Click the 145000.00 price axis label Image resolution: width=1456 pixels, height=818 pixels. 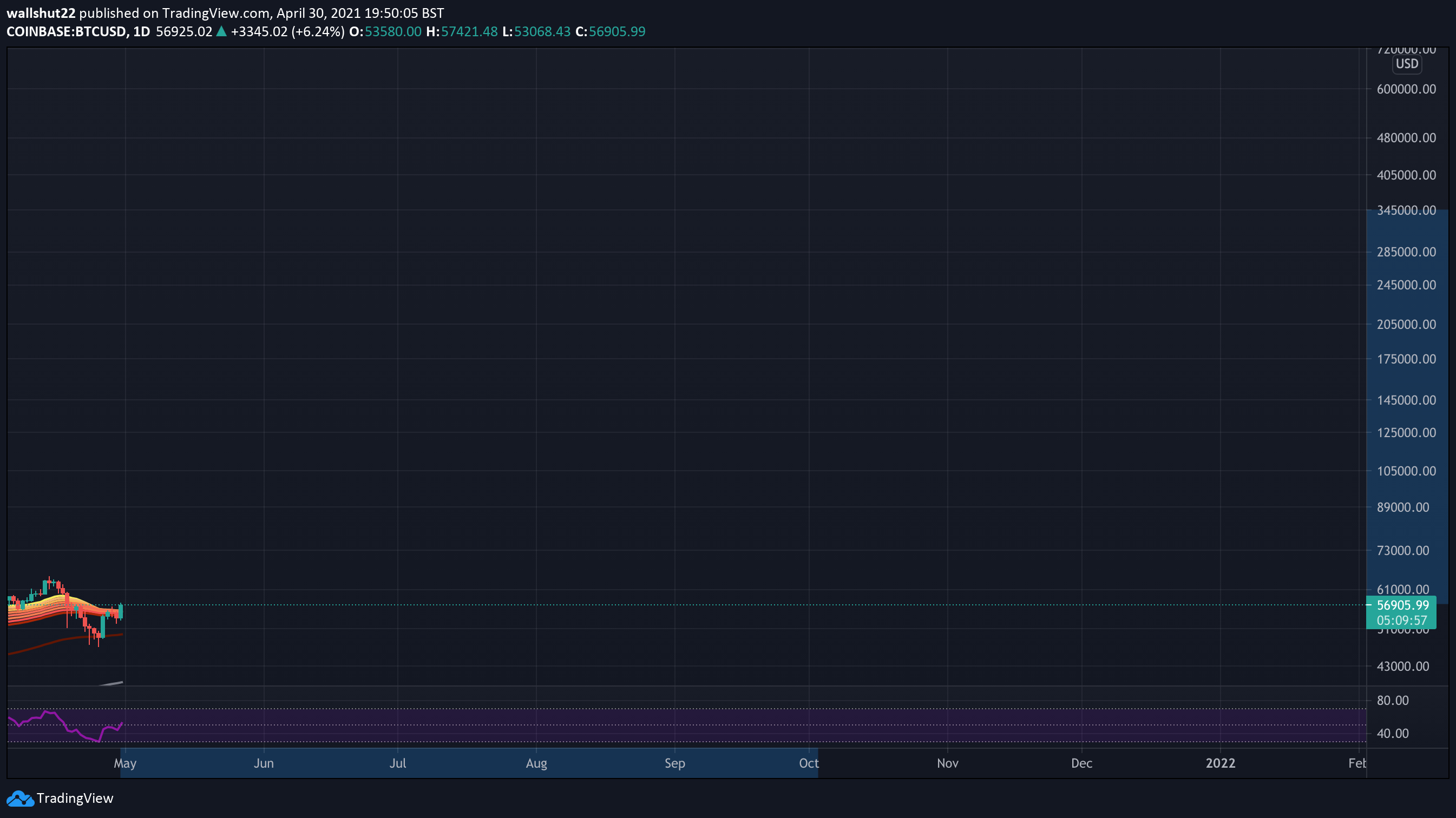point(1406,400)
